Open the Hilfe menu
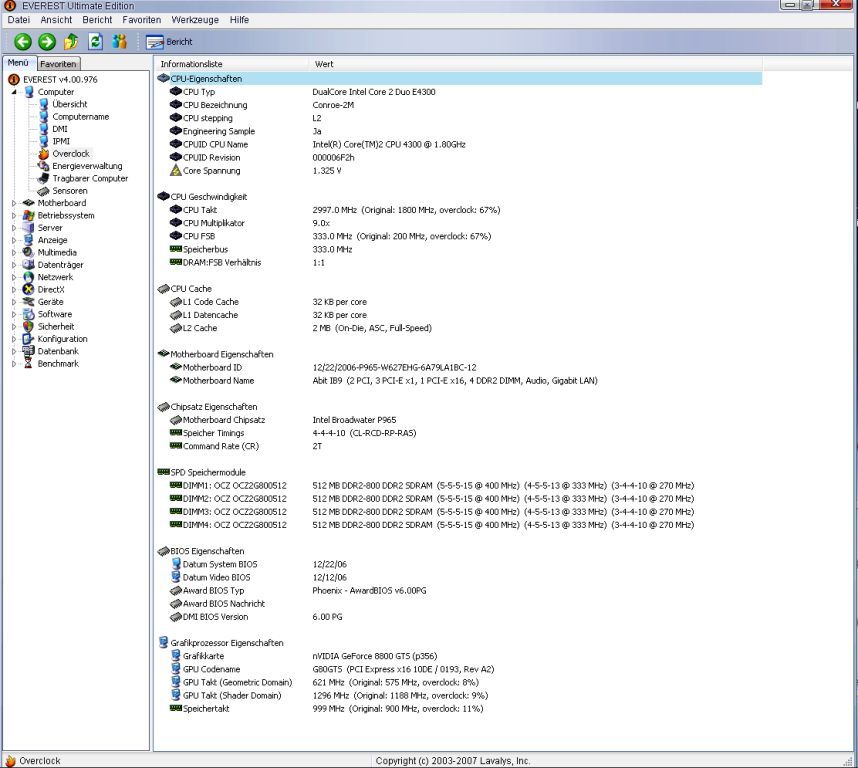Viewport: 858px width, 768px height. (239, 20)
